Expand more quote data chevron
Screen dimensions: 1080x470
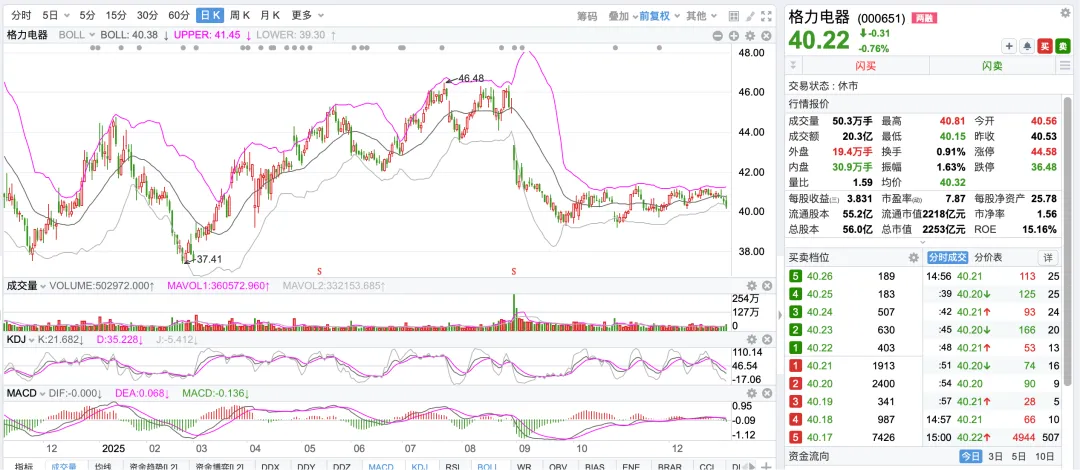923,242
